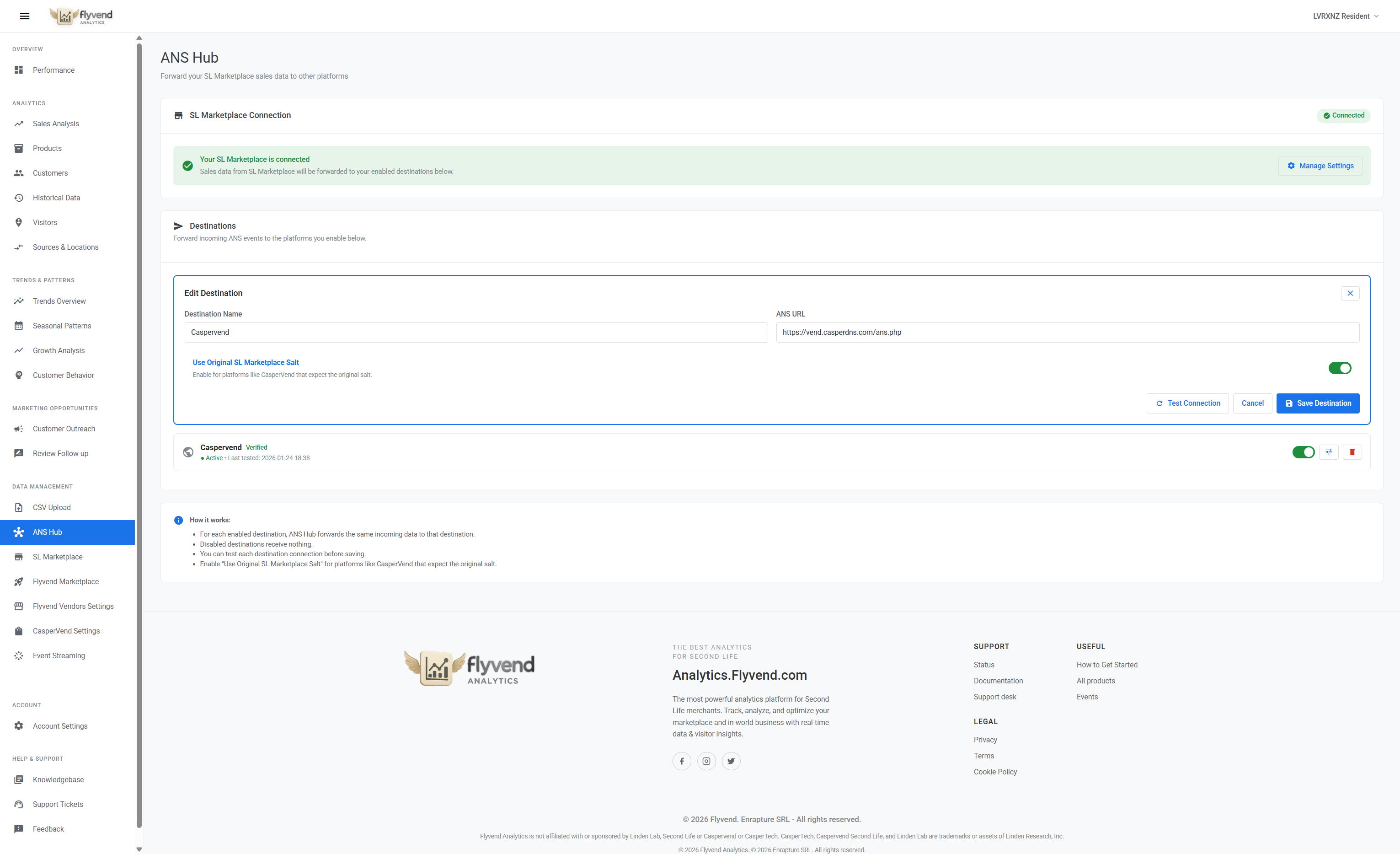Delete the Caspervend destination via trash icon
Screen dimensions: 1400x854
pos(1352,451)
